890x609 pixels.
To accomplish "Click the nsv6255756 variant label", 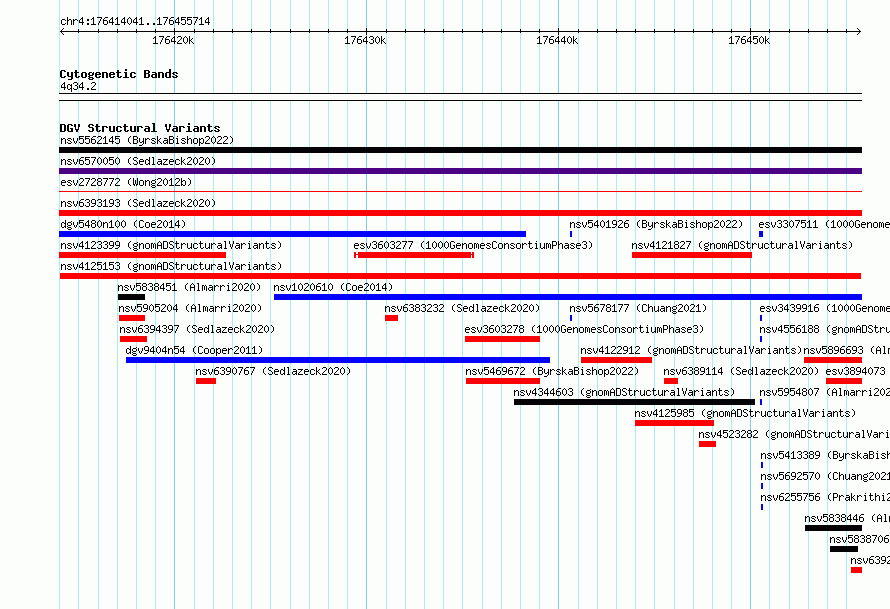I will point(825,497).
